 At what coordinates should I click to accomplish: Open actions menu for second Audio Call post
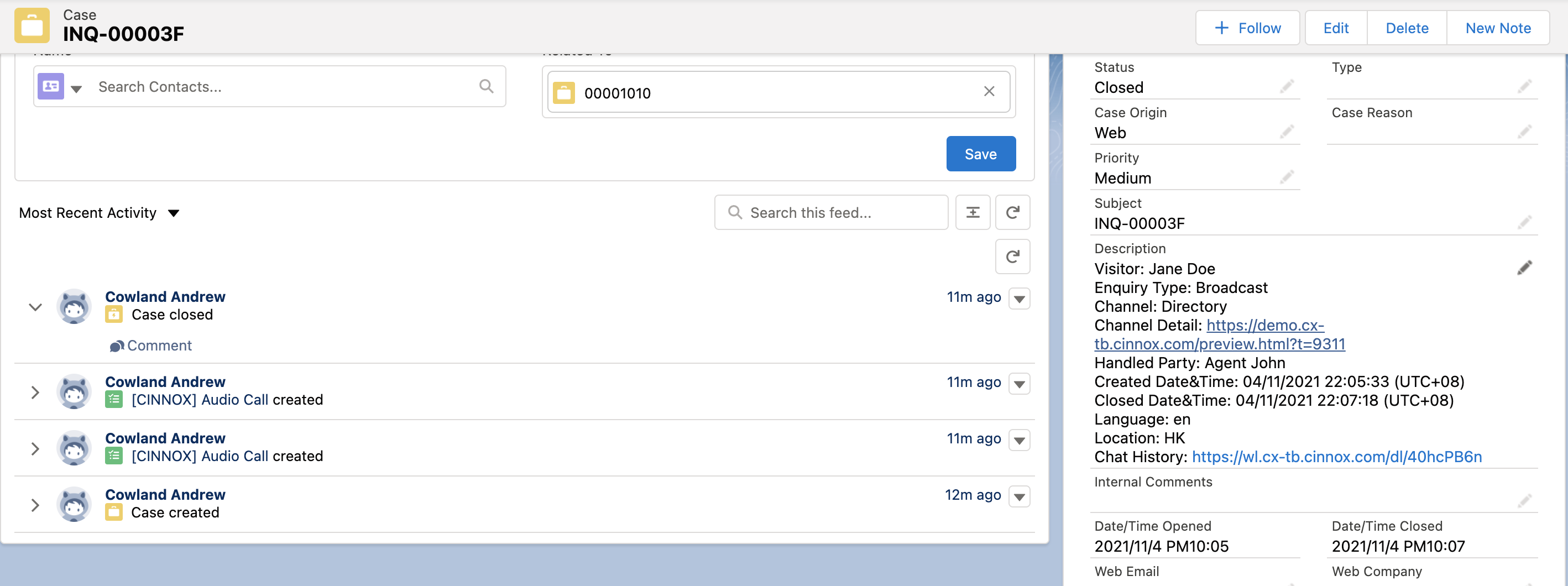coord(1020,440)
